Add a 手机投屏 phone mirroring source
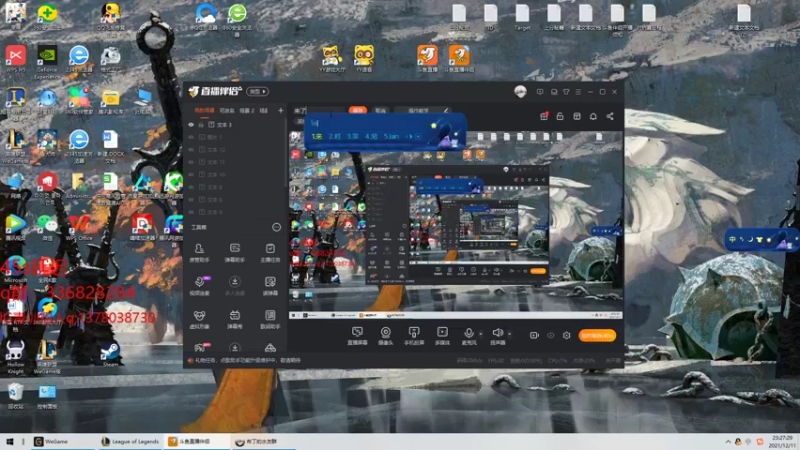The height and width of the screenshot is (450, 800). click(414, 336)
